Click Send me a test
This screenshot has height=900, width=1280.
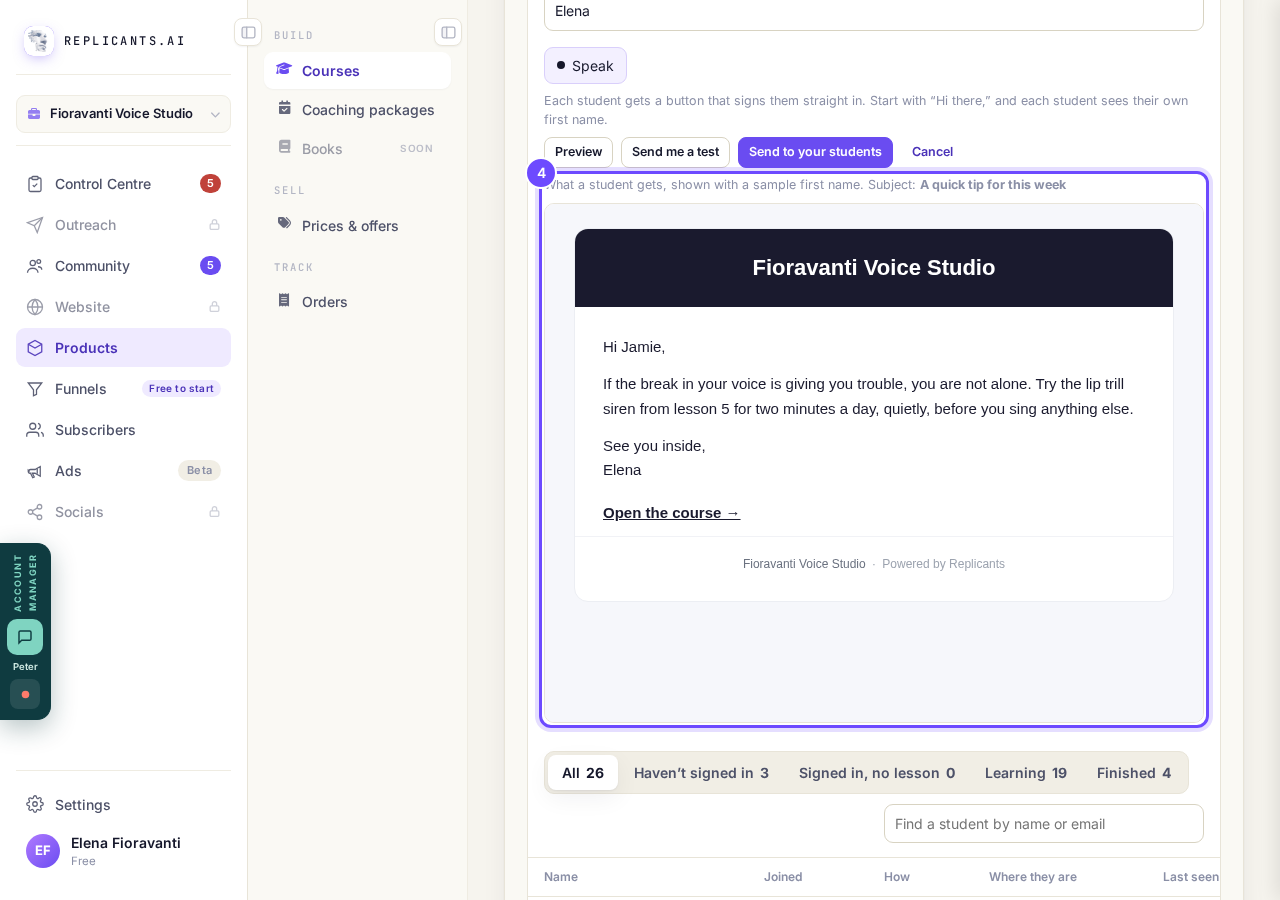675,152
